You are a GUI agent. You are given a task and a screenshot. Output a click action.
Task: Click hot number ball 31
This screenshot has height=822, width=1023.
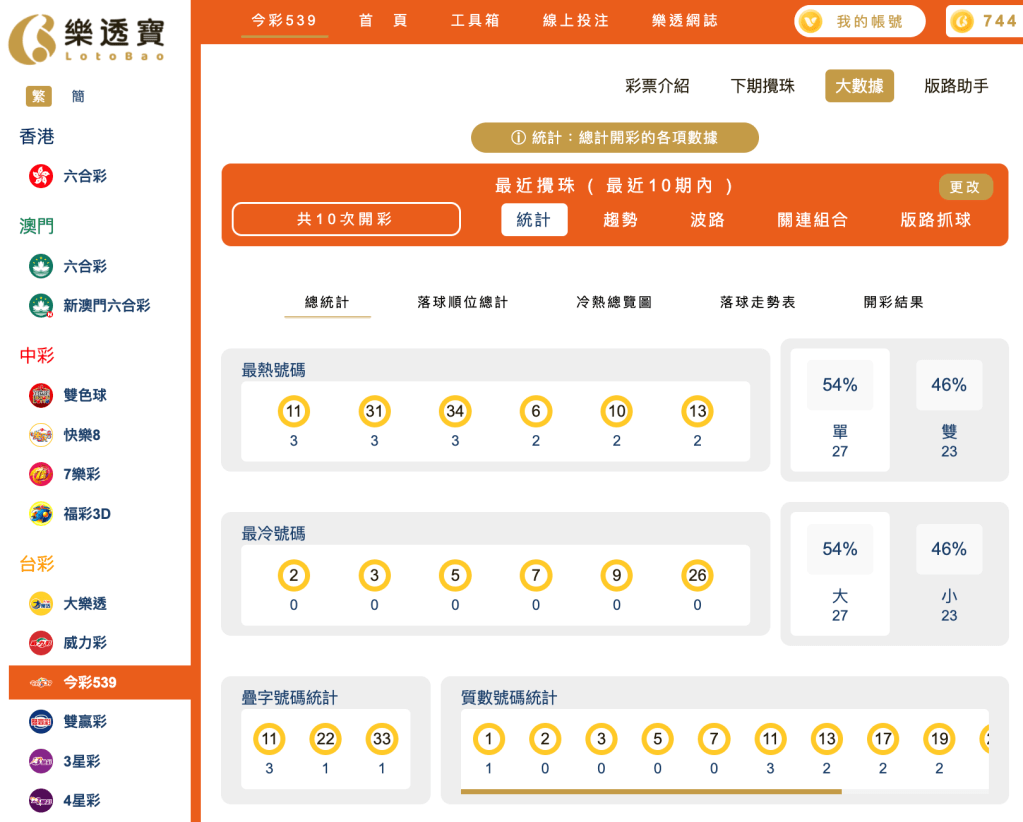[x=374, y=412]
